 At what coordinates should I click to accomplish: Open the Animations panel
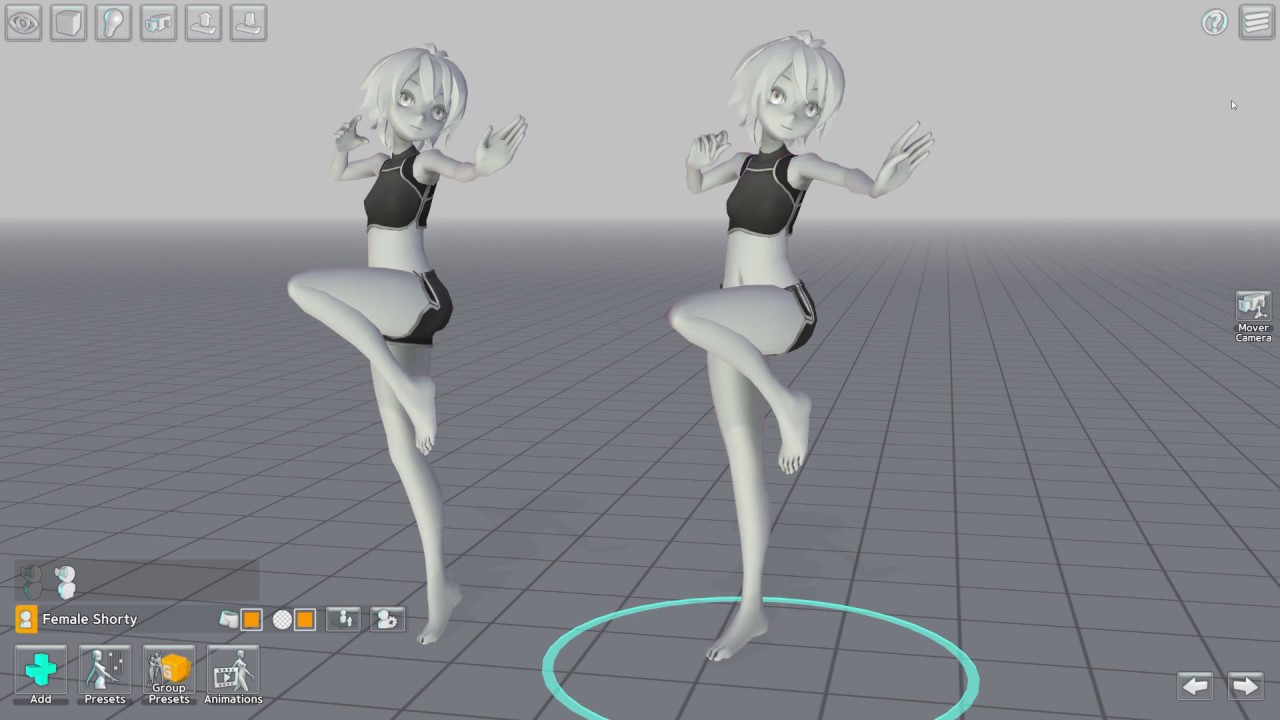point(233,675)
